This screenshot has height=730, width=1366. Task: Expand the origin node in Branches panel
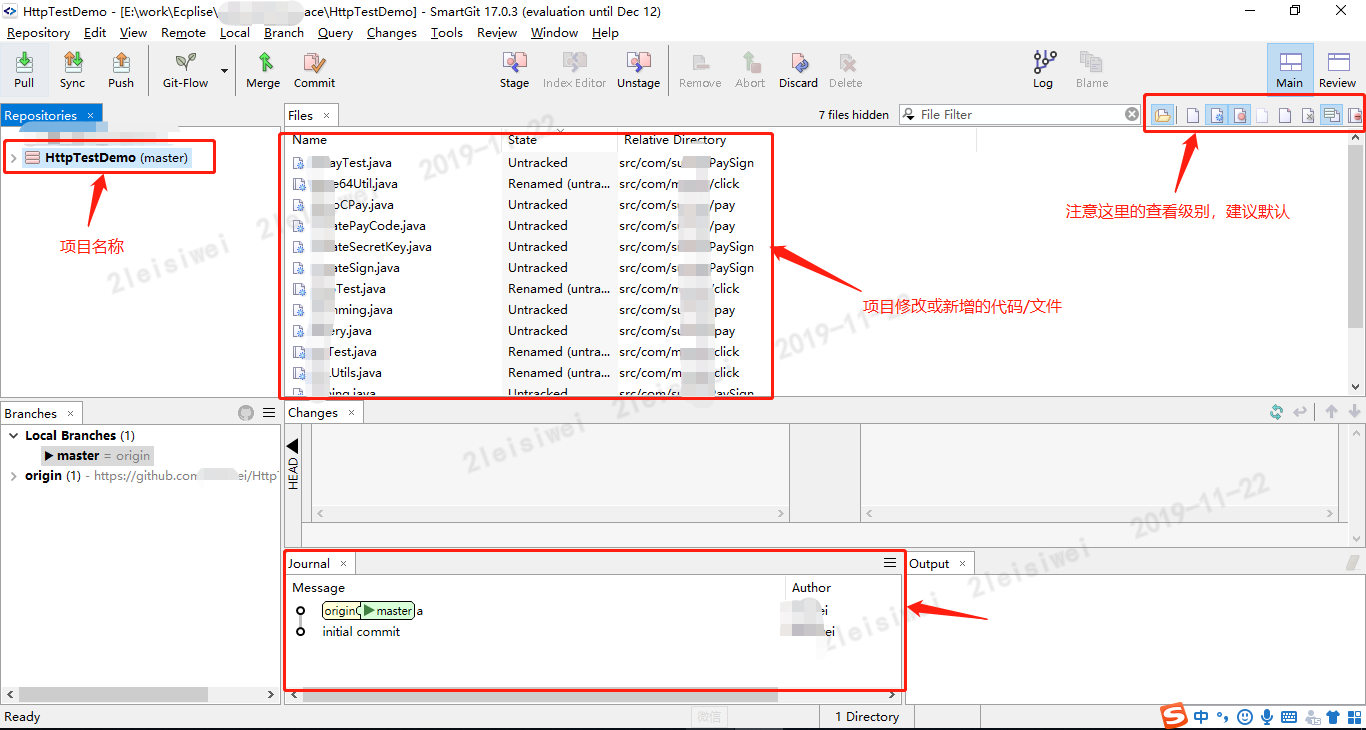point(13,475)
